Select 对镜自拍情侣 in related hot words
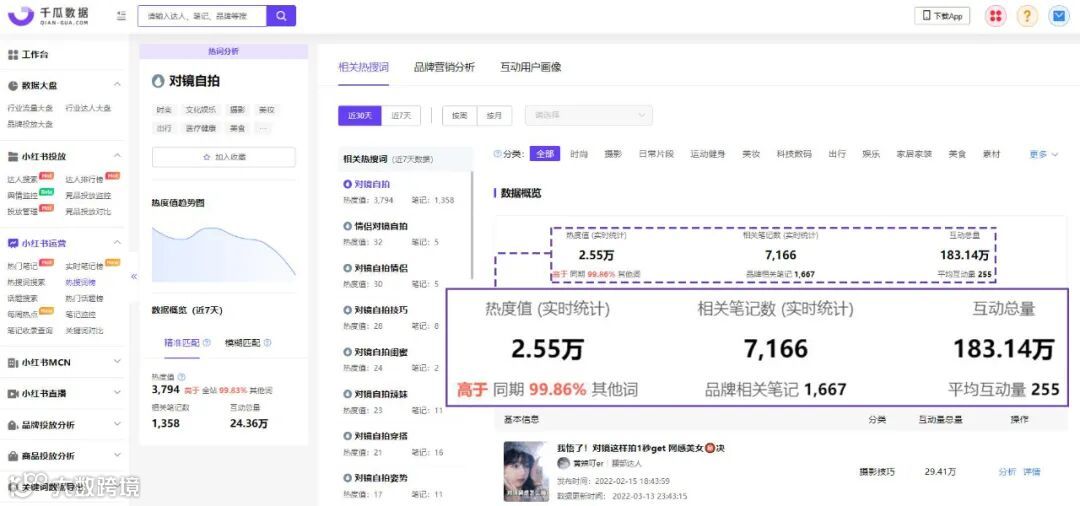This screenshot has height=506, width=1080. pos(380,268)
